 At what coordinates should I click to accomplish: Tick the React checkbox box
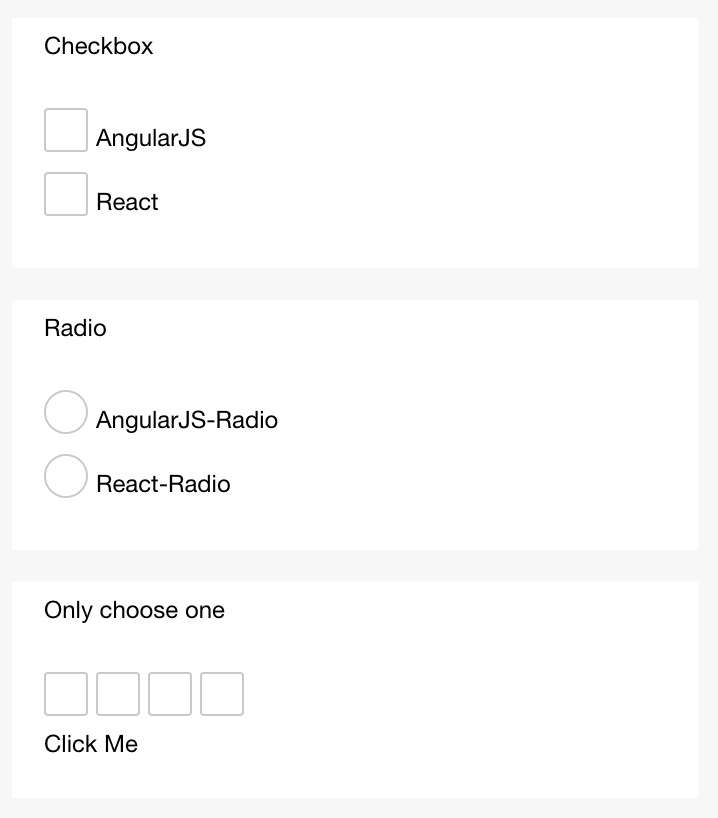pos(66,194)
